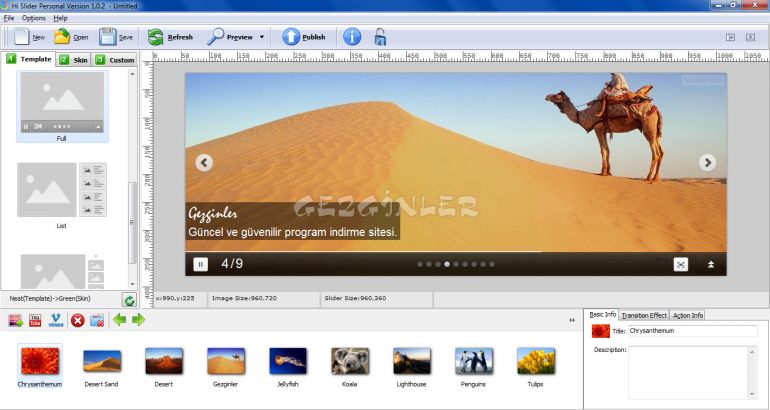Switch to the Template tab
The height and width of the screenshot is (410, 770).
tap(29, 59)
